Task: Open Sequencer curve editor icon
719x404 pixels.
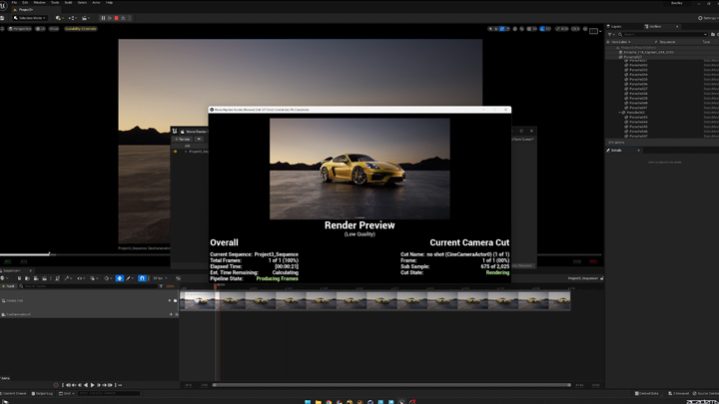Action: [178, 278]
